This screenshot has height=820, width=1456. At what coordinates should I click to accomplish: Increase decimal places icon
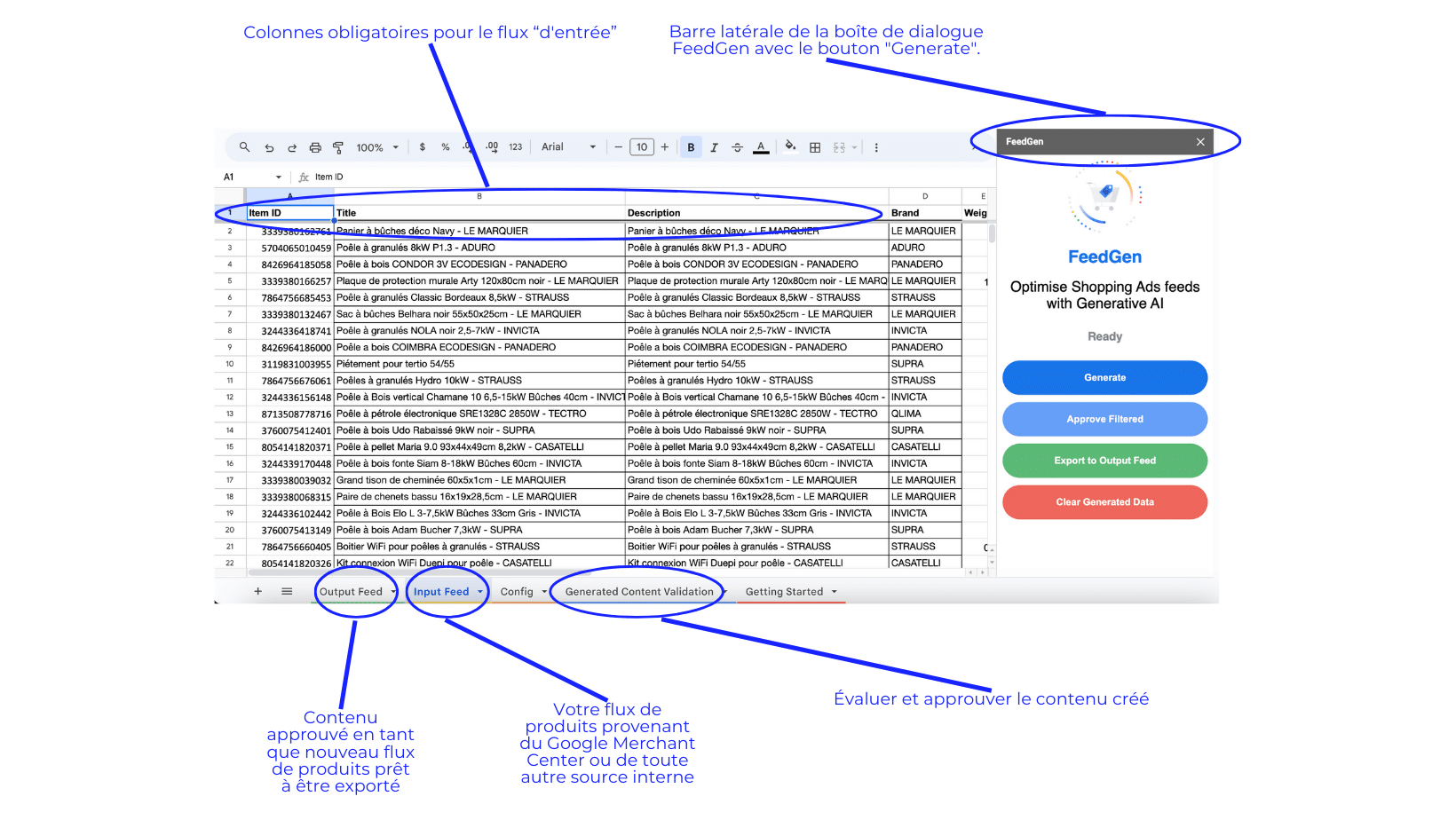click(x=492, y=147)
